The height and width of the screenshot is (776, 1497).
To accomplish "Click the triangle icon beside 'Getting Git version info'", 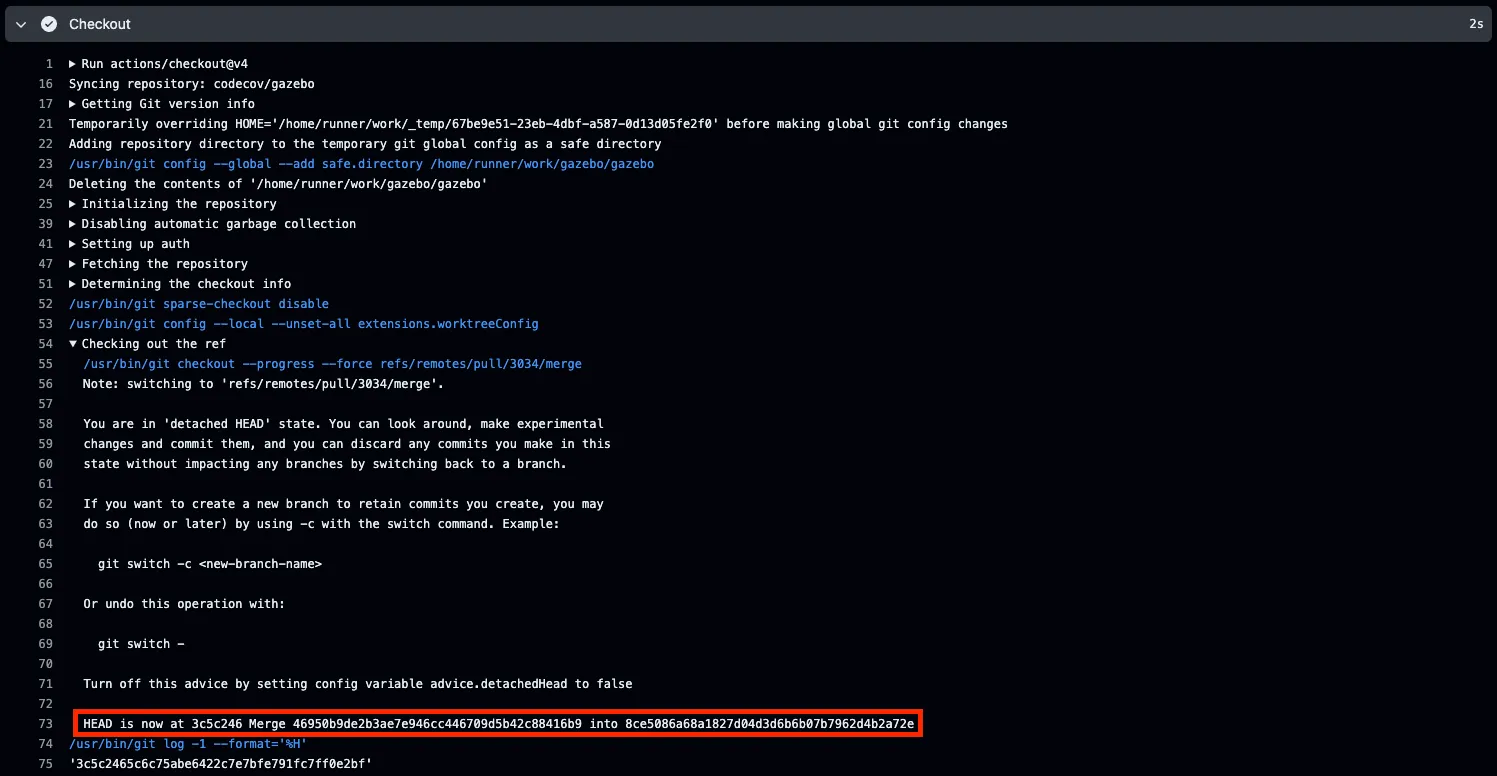I will pyautogui.click(x=71, y=103).
